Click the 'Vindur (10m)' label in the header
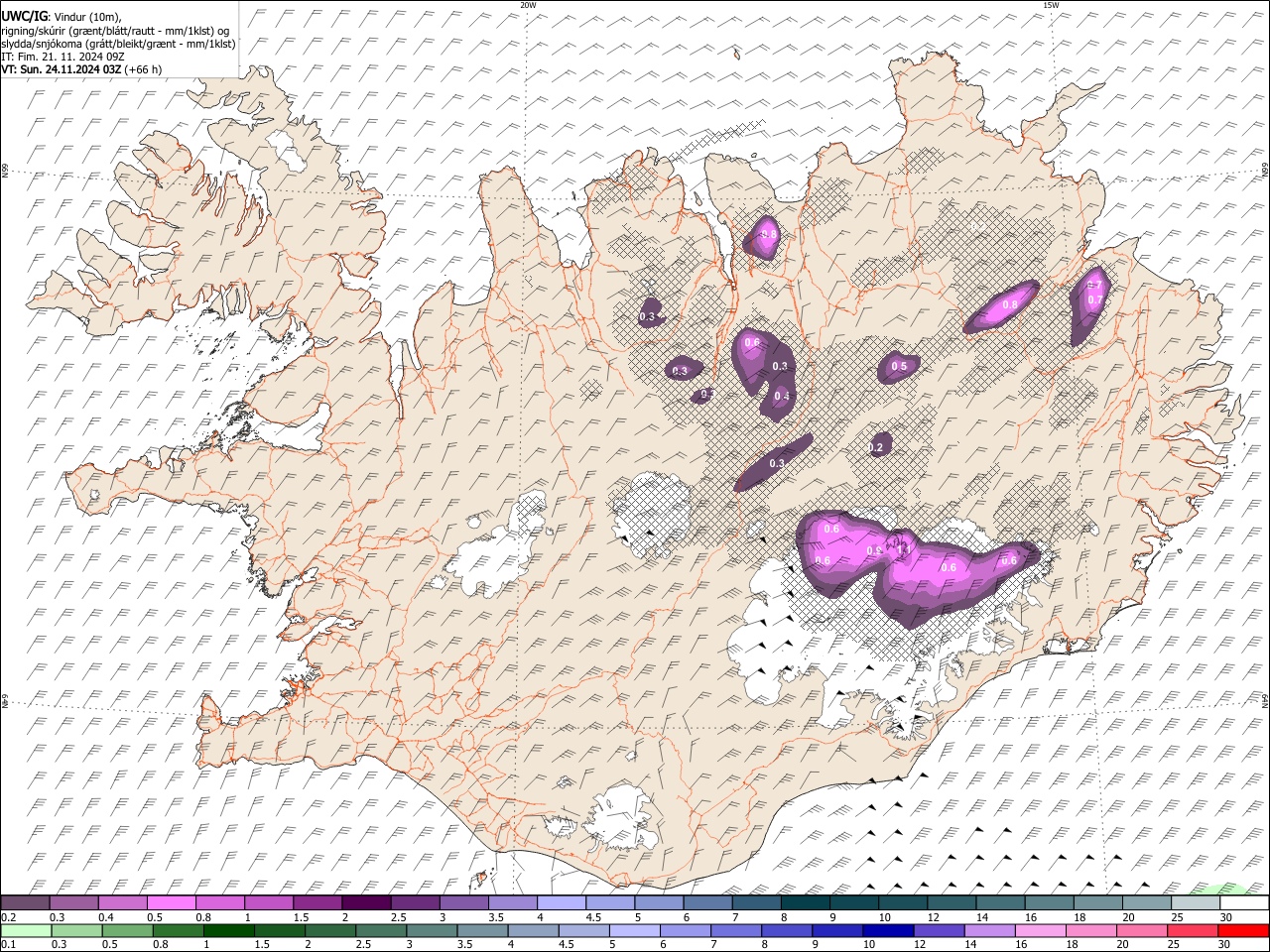The height and width of the screenshot is (952, 1270). (87, 17)
